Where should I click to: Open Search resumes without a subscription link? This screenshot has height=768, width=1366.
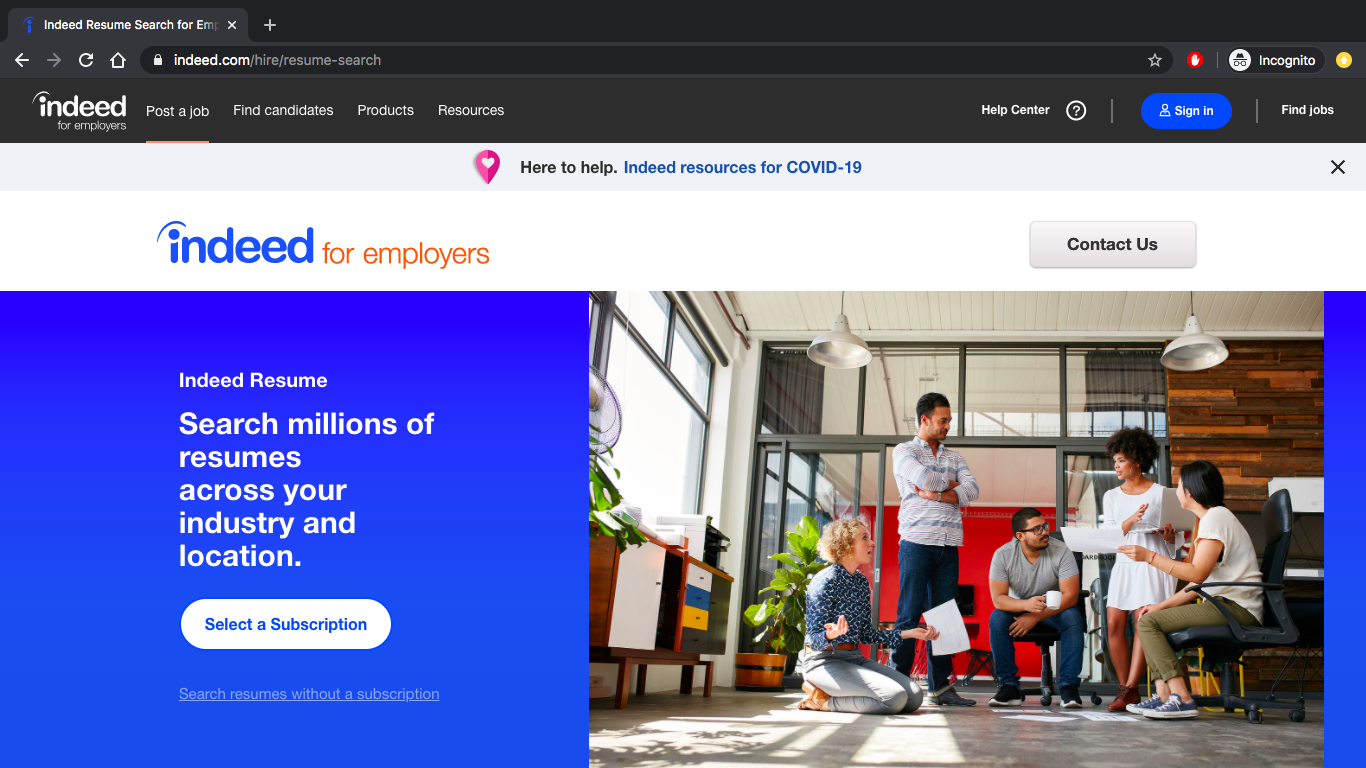click(x=309, y=694)
